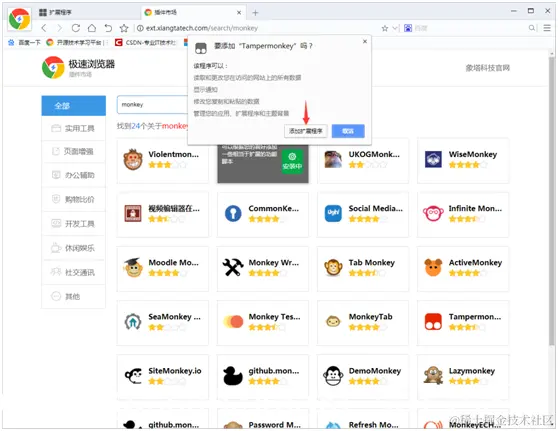Open Monkey Tes extension icon

pos(233,322)
